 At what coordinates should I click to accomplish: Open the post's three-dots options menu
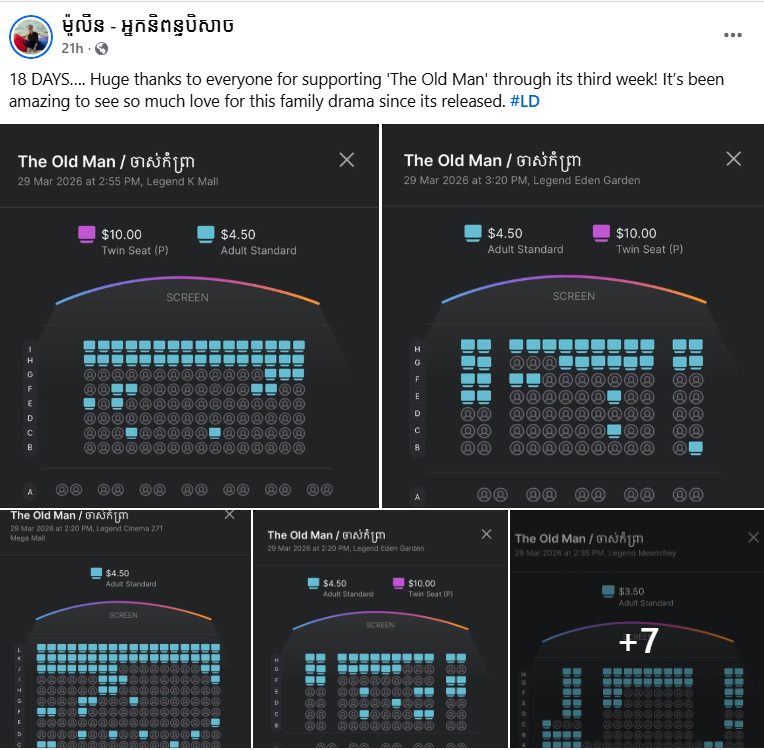pos(733,34)
